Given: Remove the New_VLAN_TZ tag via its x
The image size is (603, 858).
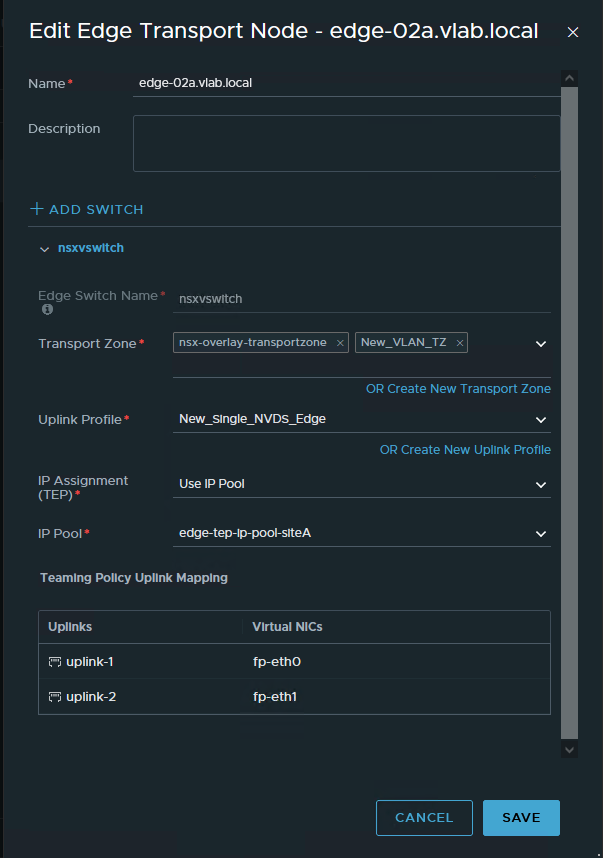Looking at the screenshot, I should tap(459, 342).
